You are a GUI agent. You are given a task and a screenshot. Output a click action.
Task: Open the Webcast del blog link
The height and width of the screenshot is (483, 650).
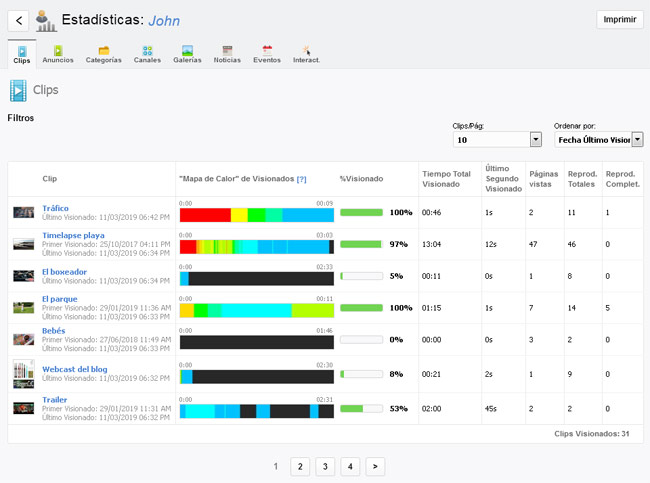pyautogui.click(x=75, y=369)
